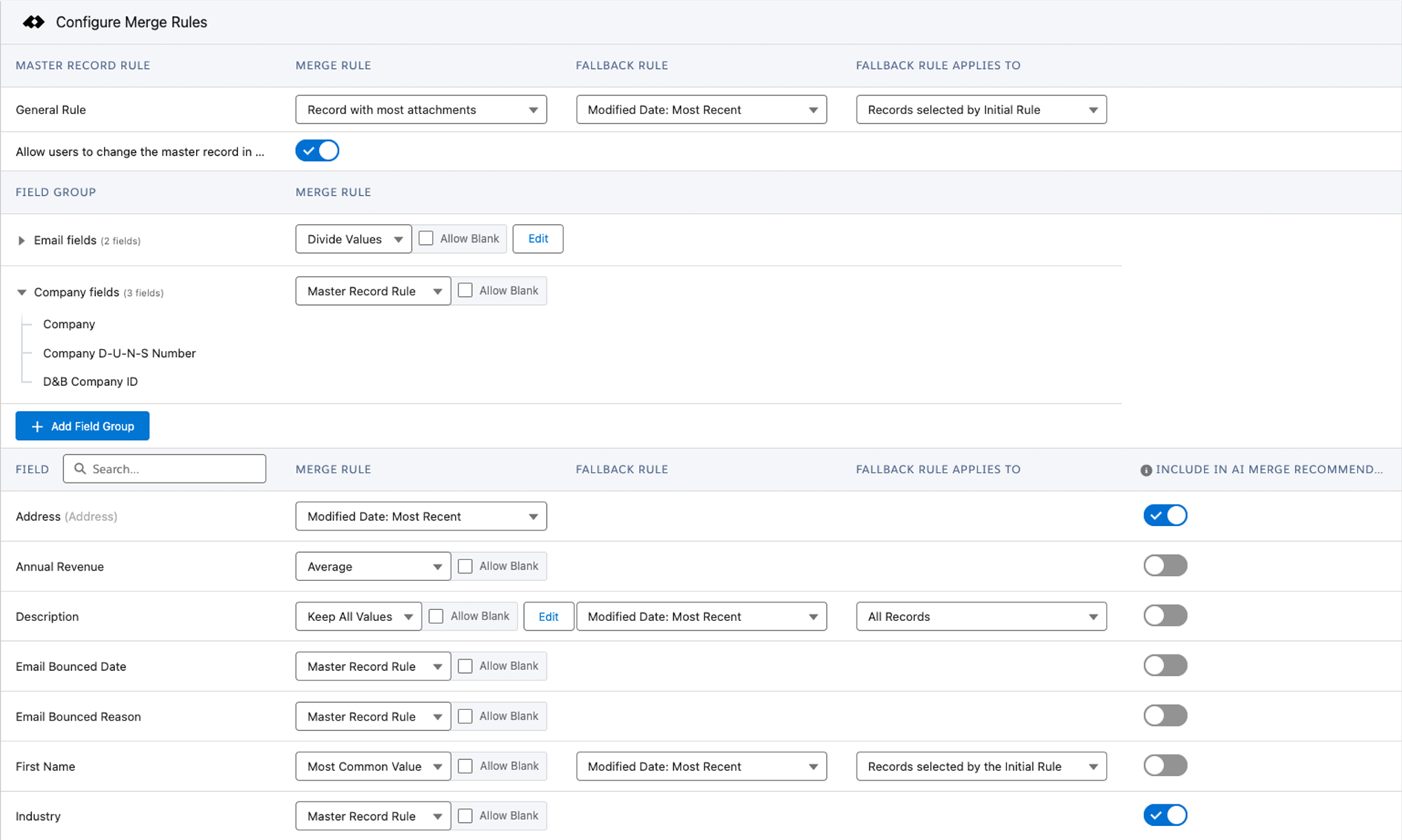Enable AI merge recommendation for Email Bounced Date
The height and width of the screenshot is (840, 1402).
(1165, 666)
